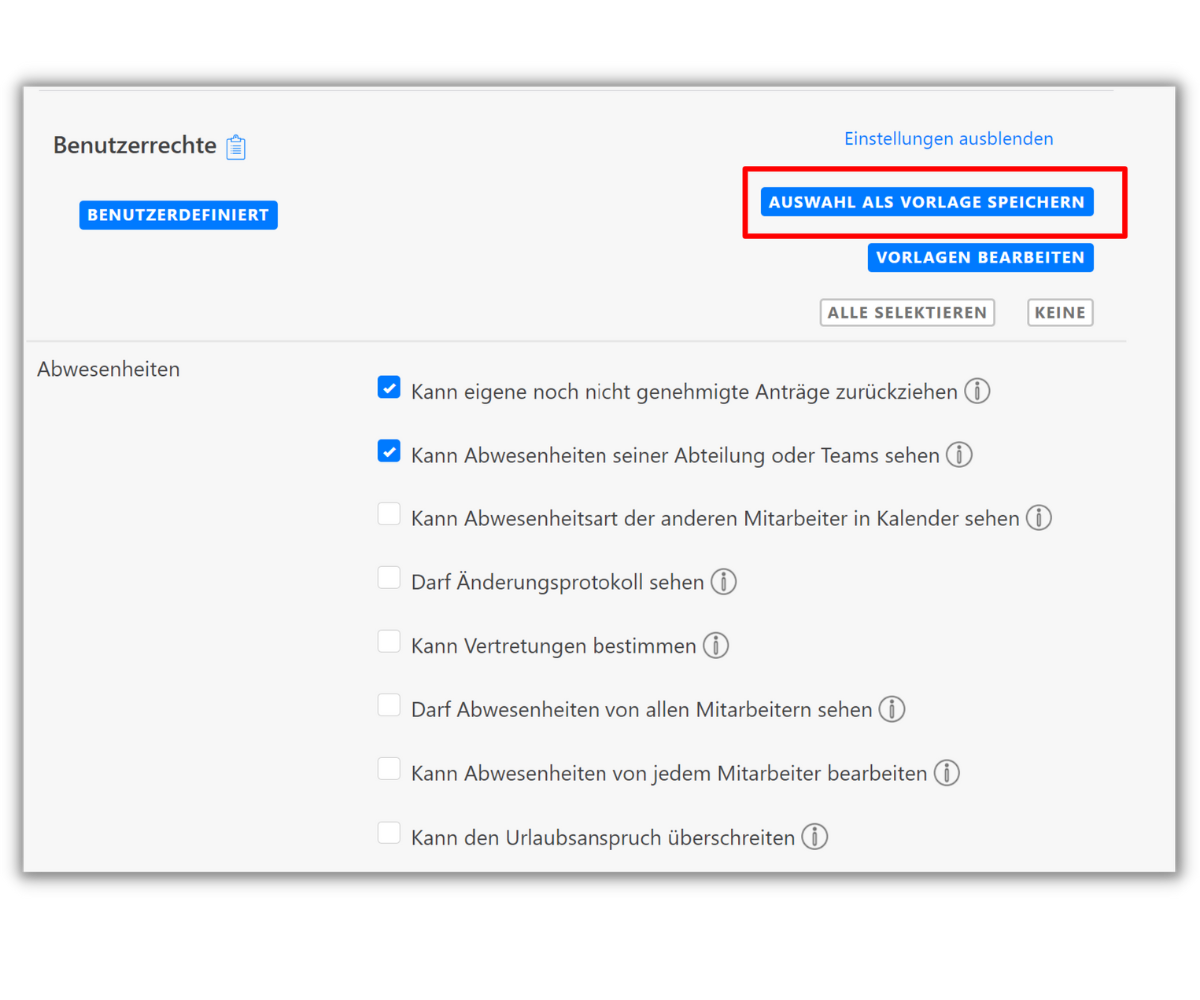Click the clipboard icon next to Benutzerrechte
Image resolution: width=1200 pixels, height=1000 pixels.
click(x=236, y=146)
